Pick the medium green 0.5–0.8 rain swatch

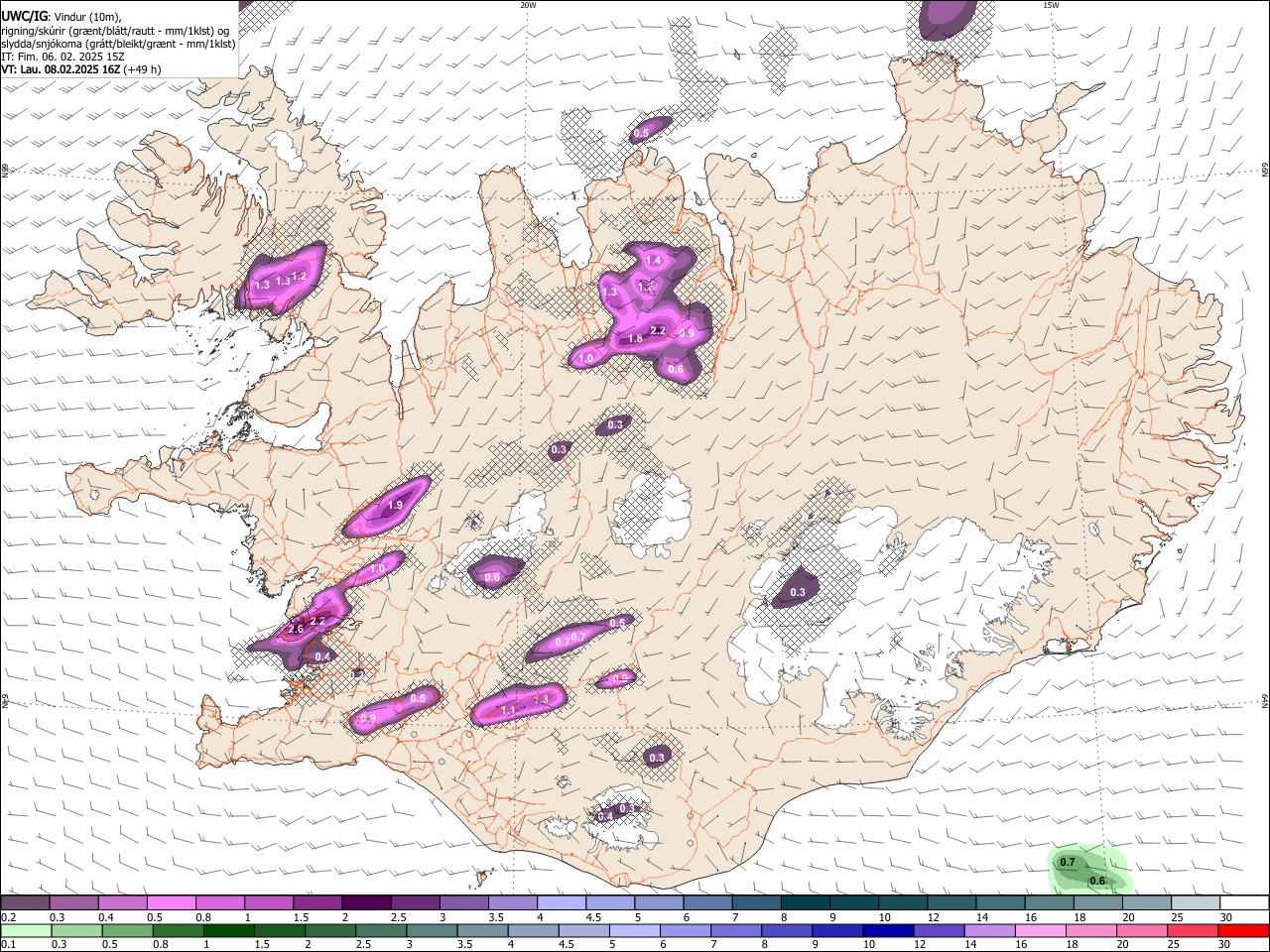click(128, 930)
